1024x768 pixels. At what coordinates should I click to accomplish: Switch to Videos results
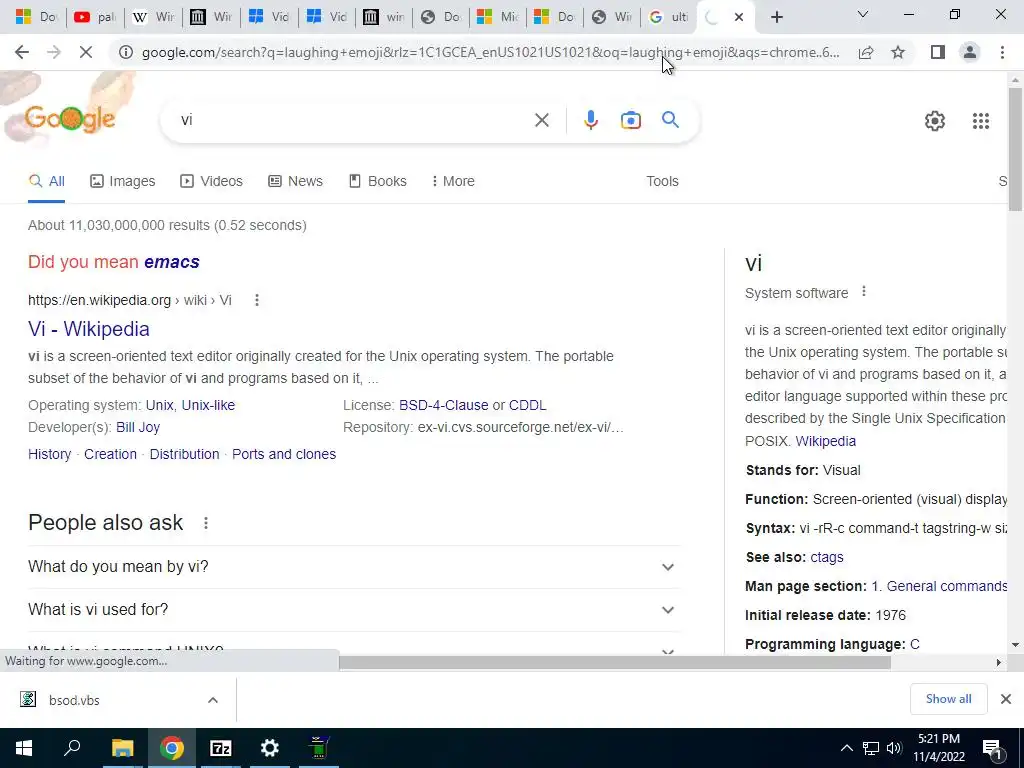click(x=212, y=182)
